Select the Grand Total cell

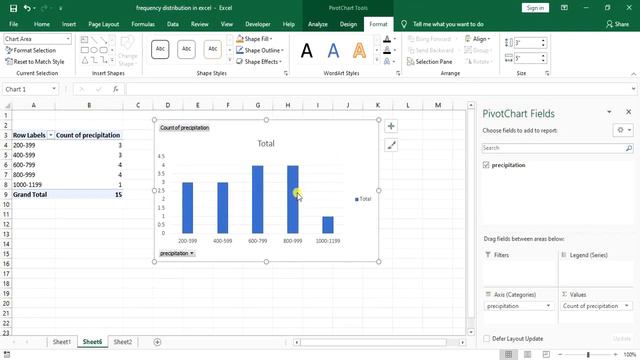click(x=33, y=195)
